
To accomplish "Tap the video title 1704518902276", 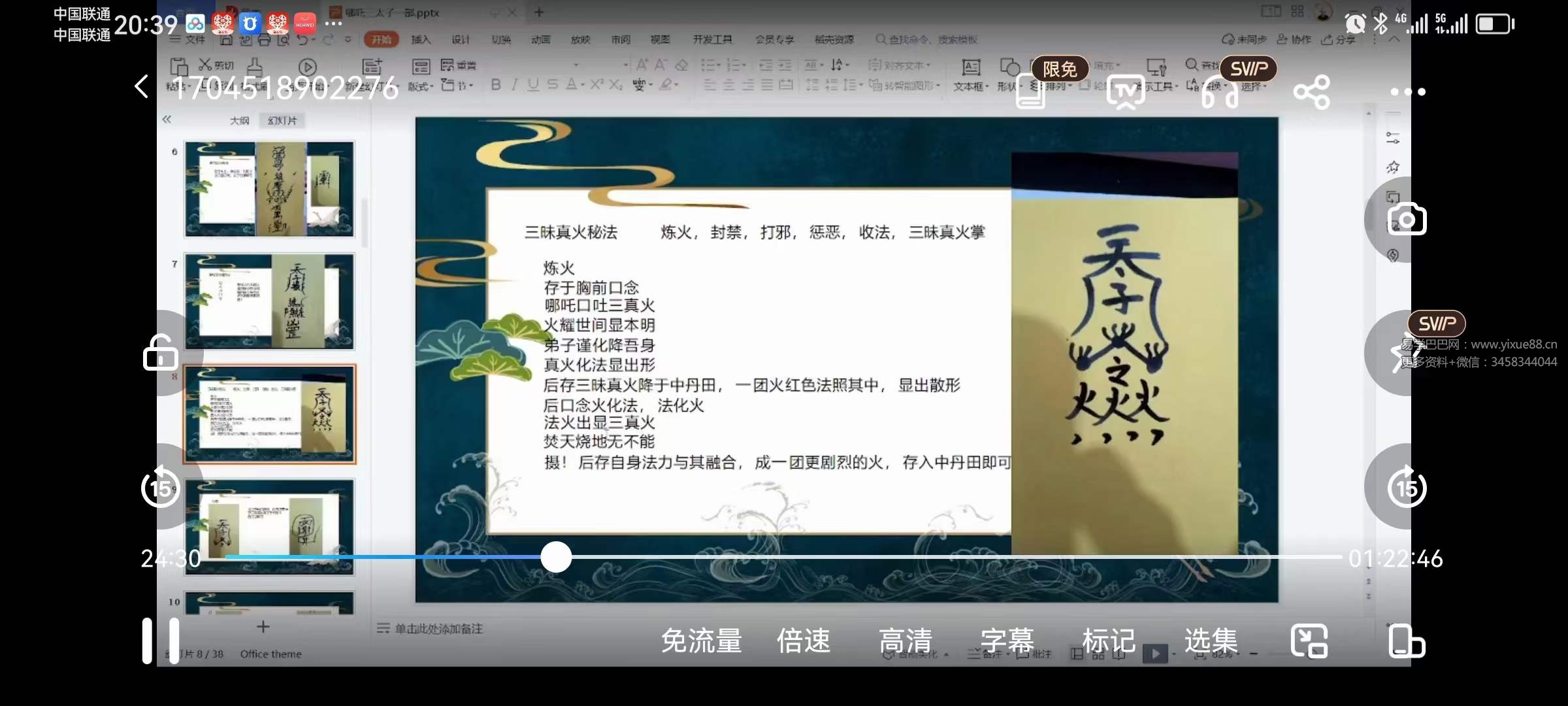I will pyautogui.click(x=285, y=88).
